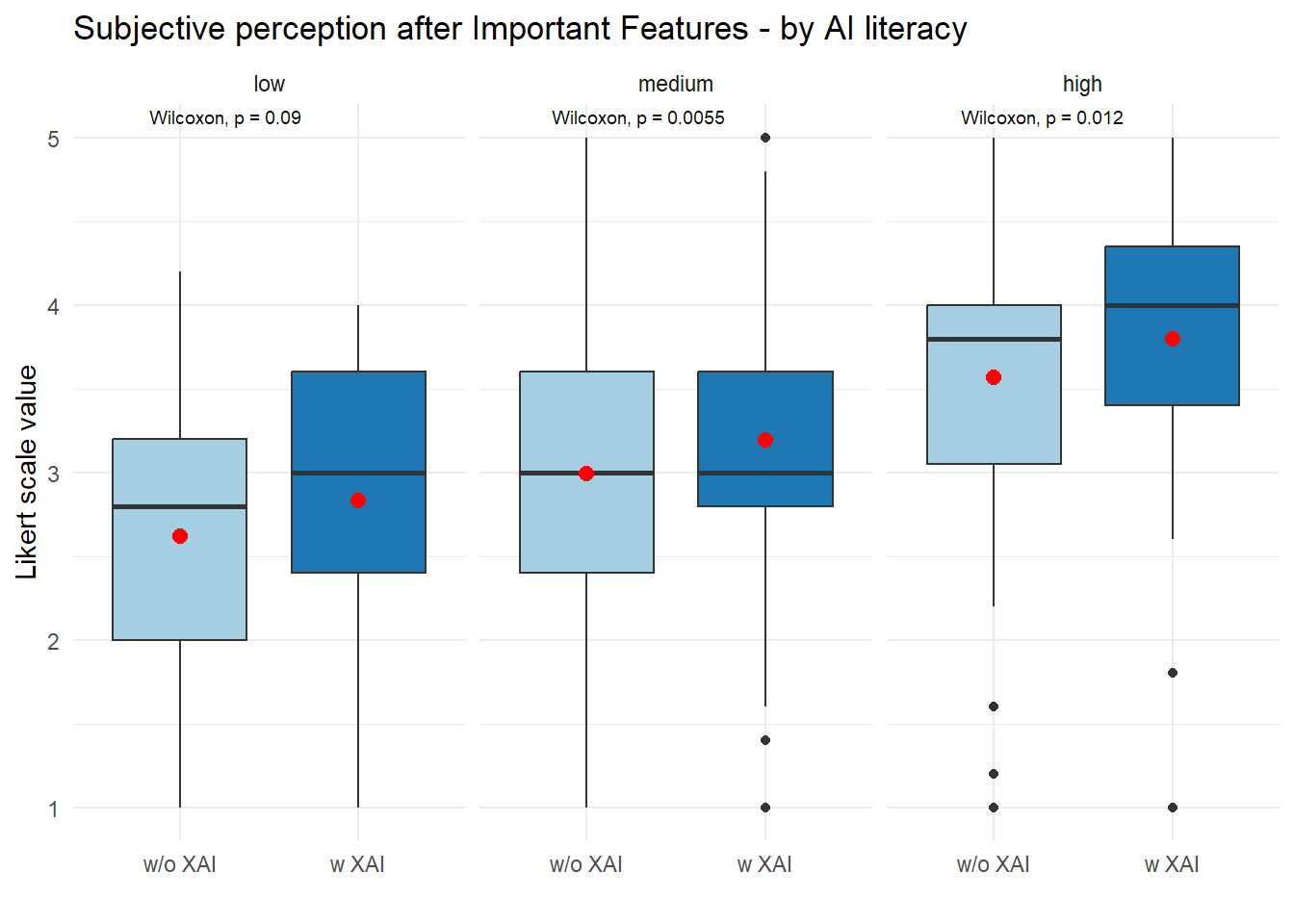The height and width of the screenshot is (924, 1294).
Task: Click the outlier near 1.8 in high w XAI
Action: (x=1172, y=673)
